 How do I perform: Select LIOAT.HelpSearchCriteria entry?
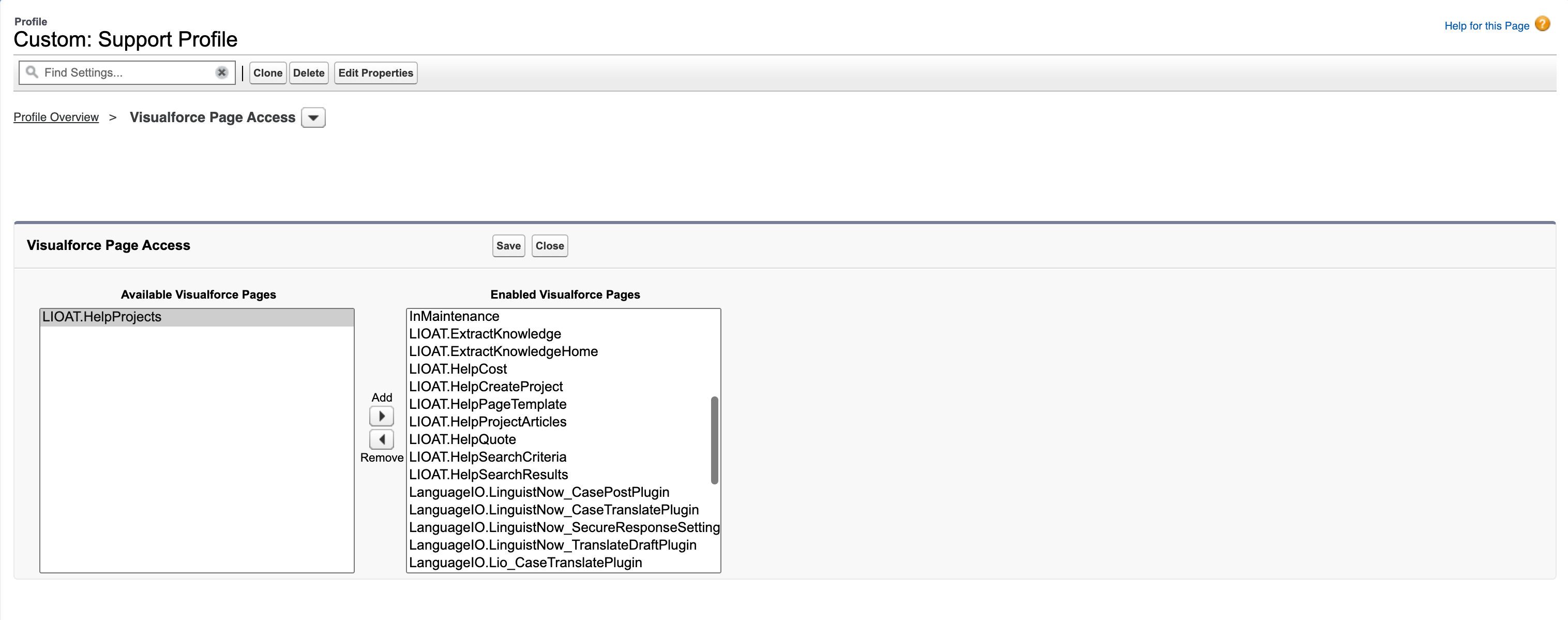(559, 457)
